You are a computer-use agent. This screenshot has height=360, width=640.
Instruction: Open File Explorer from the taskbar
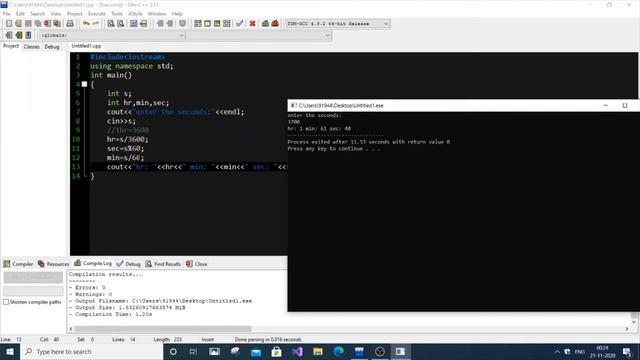coord(318,351)
